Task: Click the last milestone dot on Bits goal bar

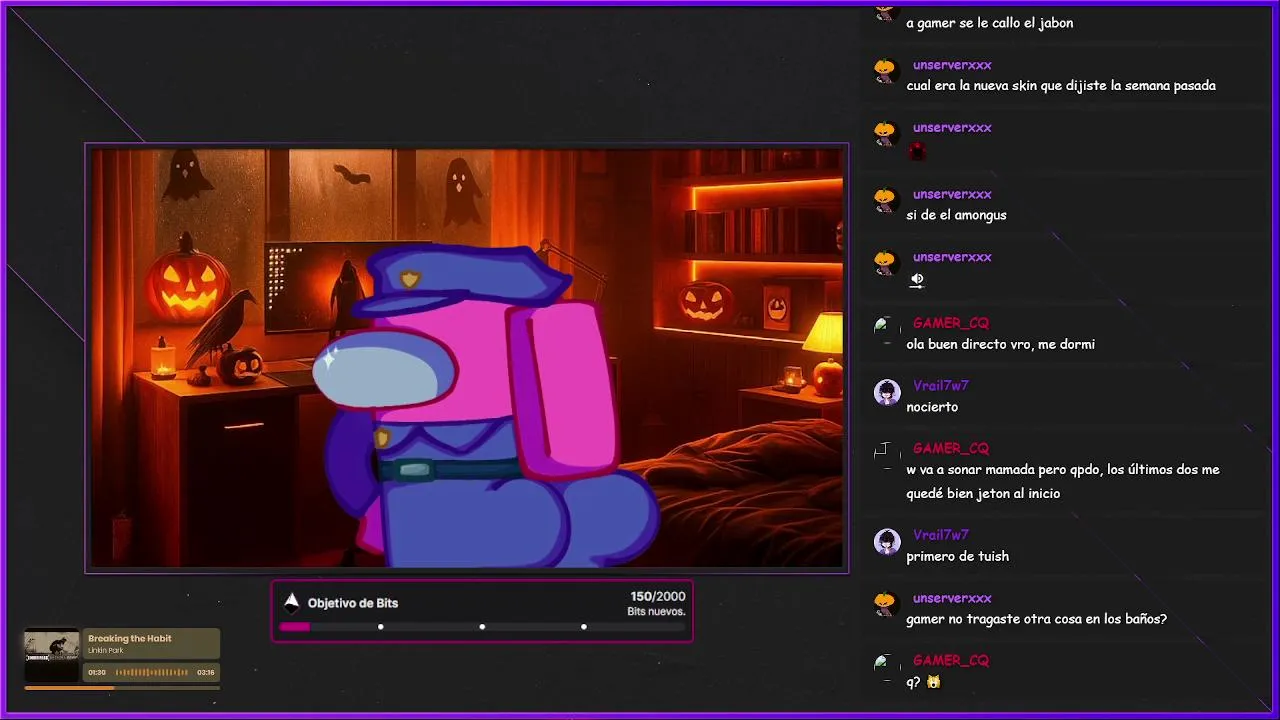Action: 584,627
